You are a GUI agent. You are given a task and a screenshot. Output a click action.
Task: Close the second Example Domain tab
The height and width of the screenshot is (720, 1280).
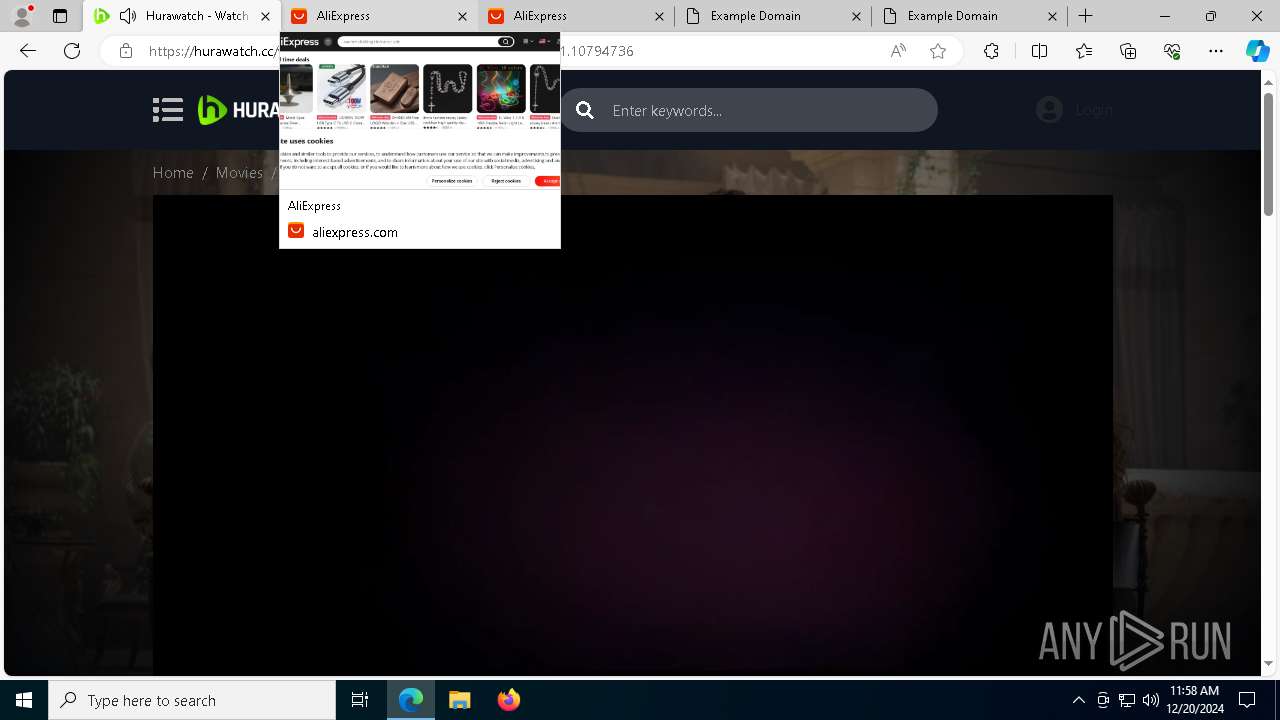(x=1052, y=16)
